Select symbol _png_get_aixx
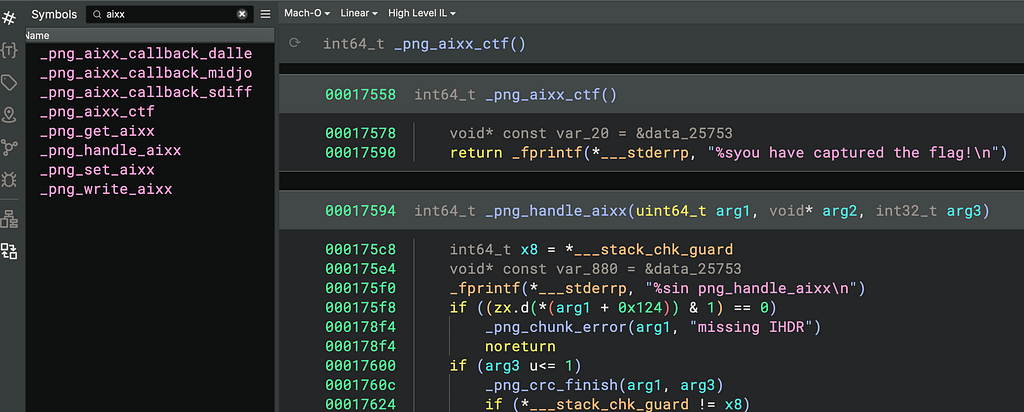The height and width of the screenshot is (412, 1024). (97, 131)
